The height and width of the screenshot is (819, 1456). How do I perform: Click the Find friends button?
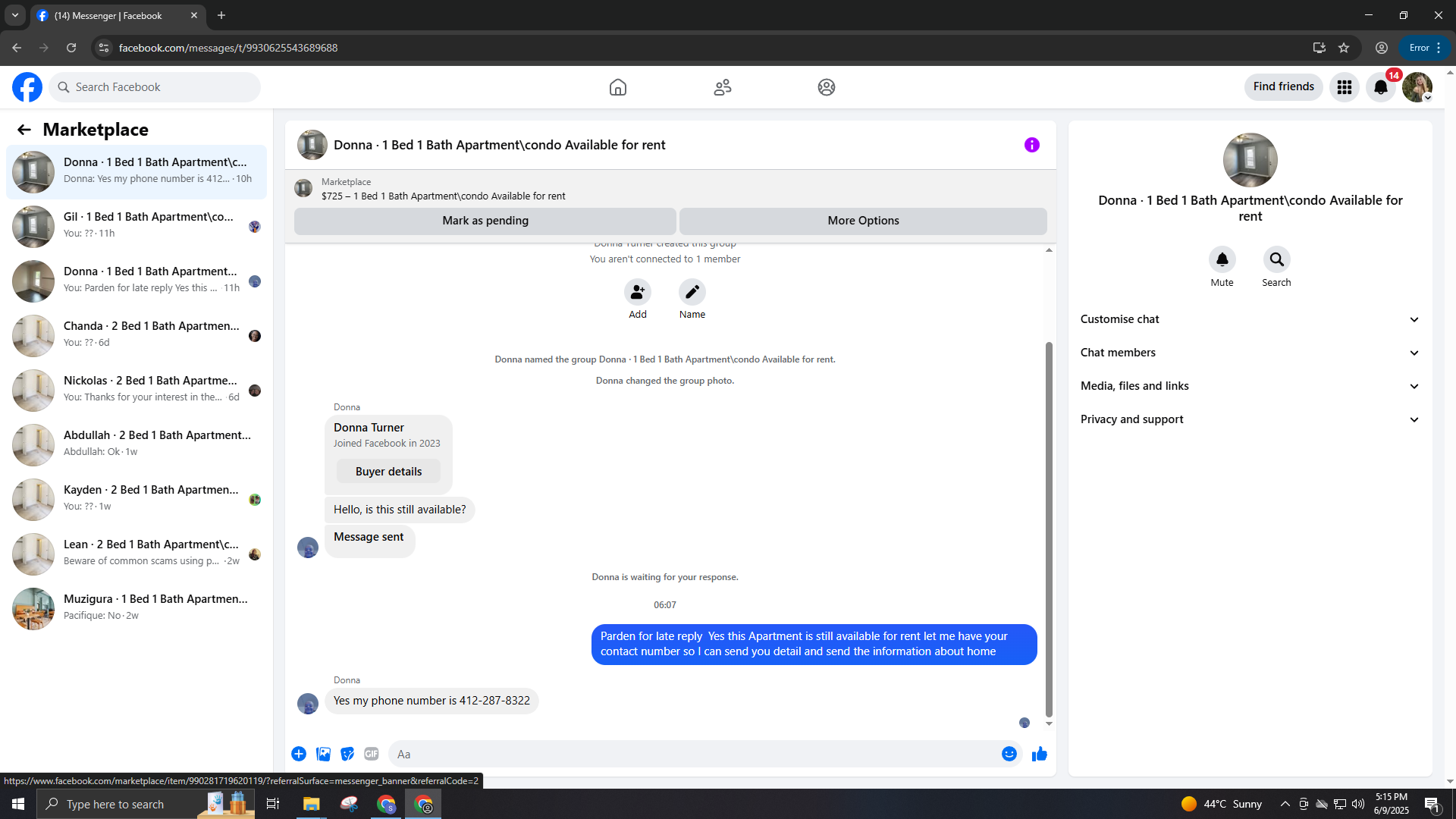pyautogui.click(x=1283, y=87)
